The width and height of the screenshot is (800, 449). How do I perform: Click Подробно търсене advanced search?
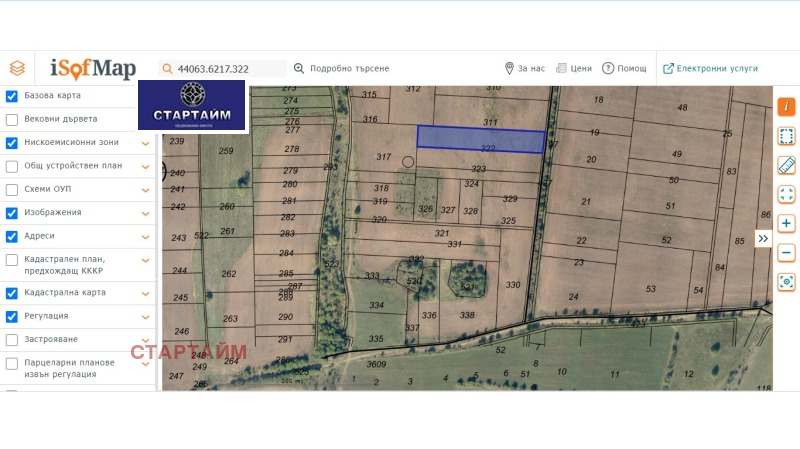click(x=342, y=68)
